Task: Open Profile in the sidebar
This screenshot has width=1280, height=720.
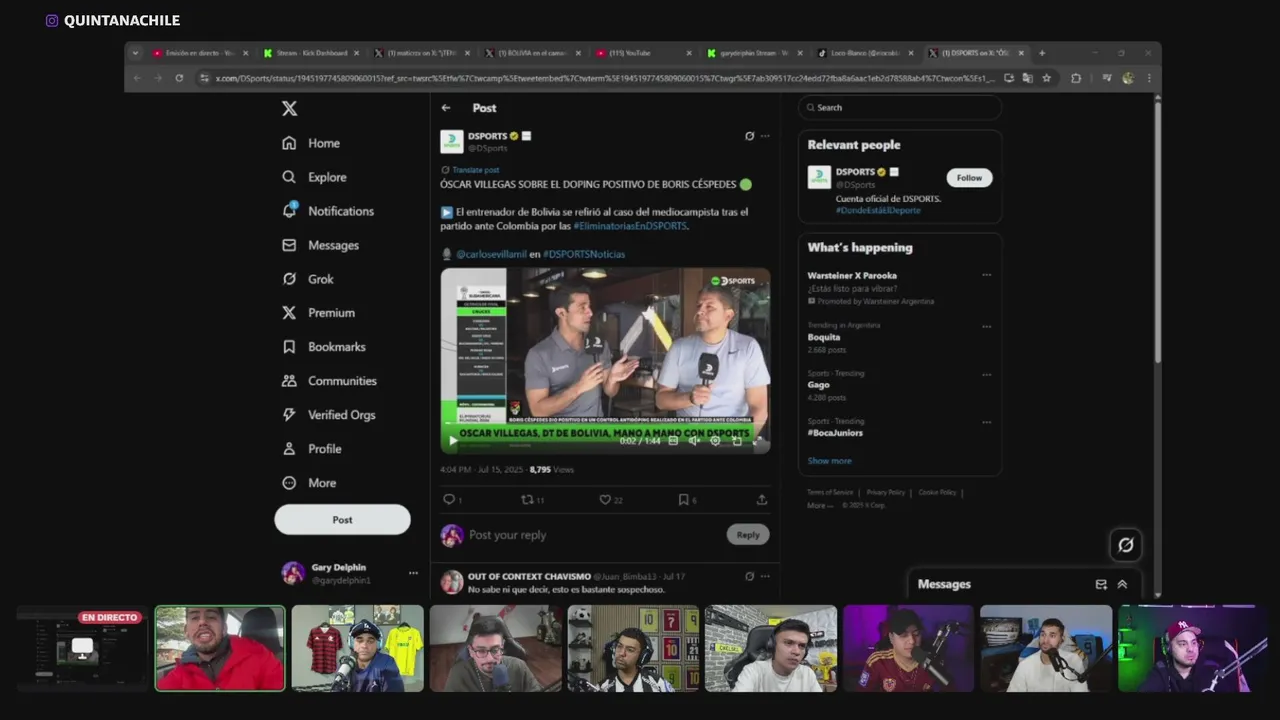Action: 311,449
